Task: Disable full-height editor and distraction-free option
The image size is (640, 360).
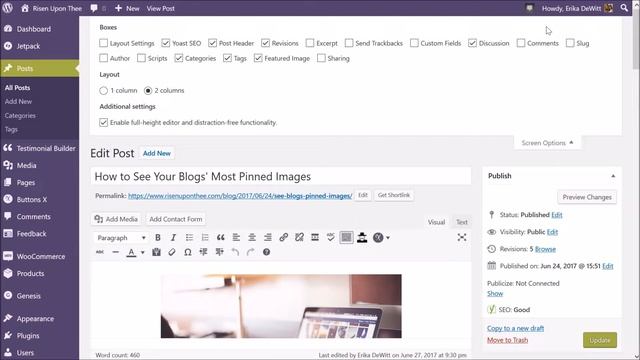Action: tap(104, 122)
